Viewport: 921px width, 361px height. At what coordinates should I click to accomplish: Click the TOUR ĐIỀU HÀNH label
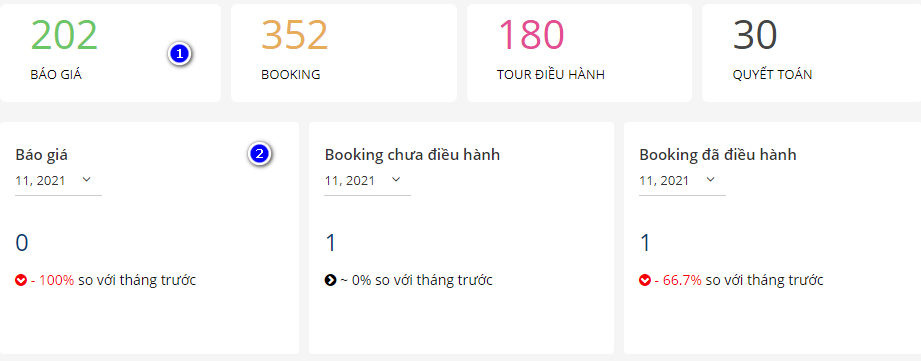click(551, 75)
